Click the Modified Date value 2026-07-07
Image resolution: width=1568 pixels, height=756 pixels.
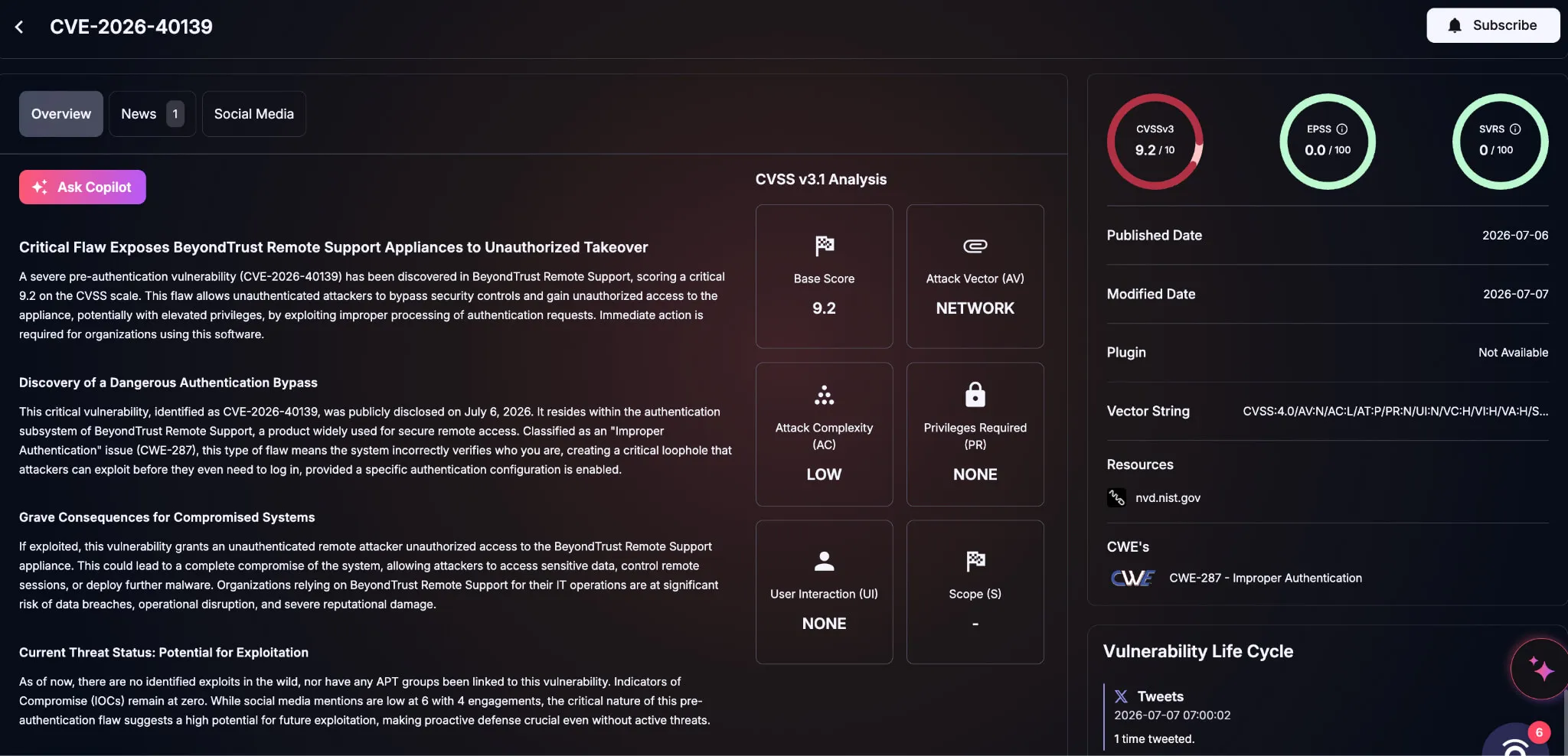click(x=1515, y=295)
